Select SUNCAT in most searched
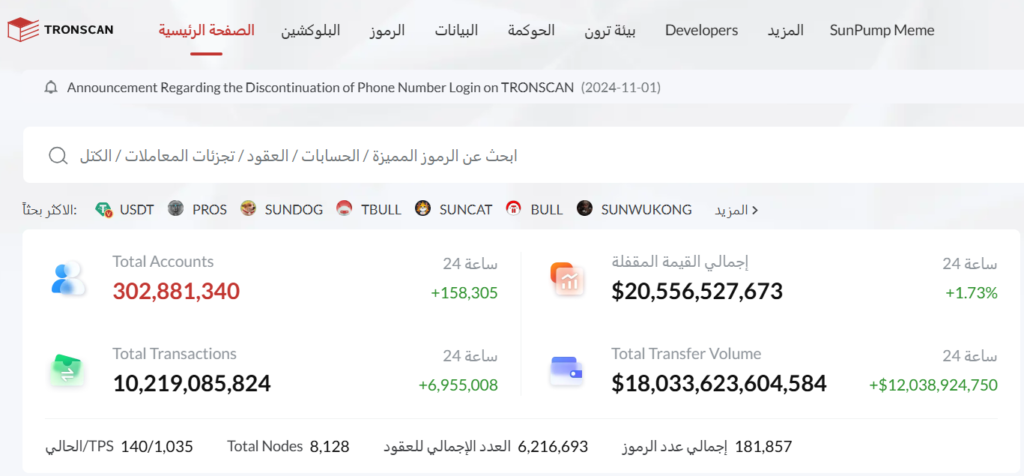1024x476 pixels. pyautogui.click(x=466, y=210)
